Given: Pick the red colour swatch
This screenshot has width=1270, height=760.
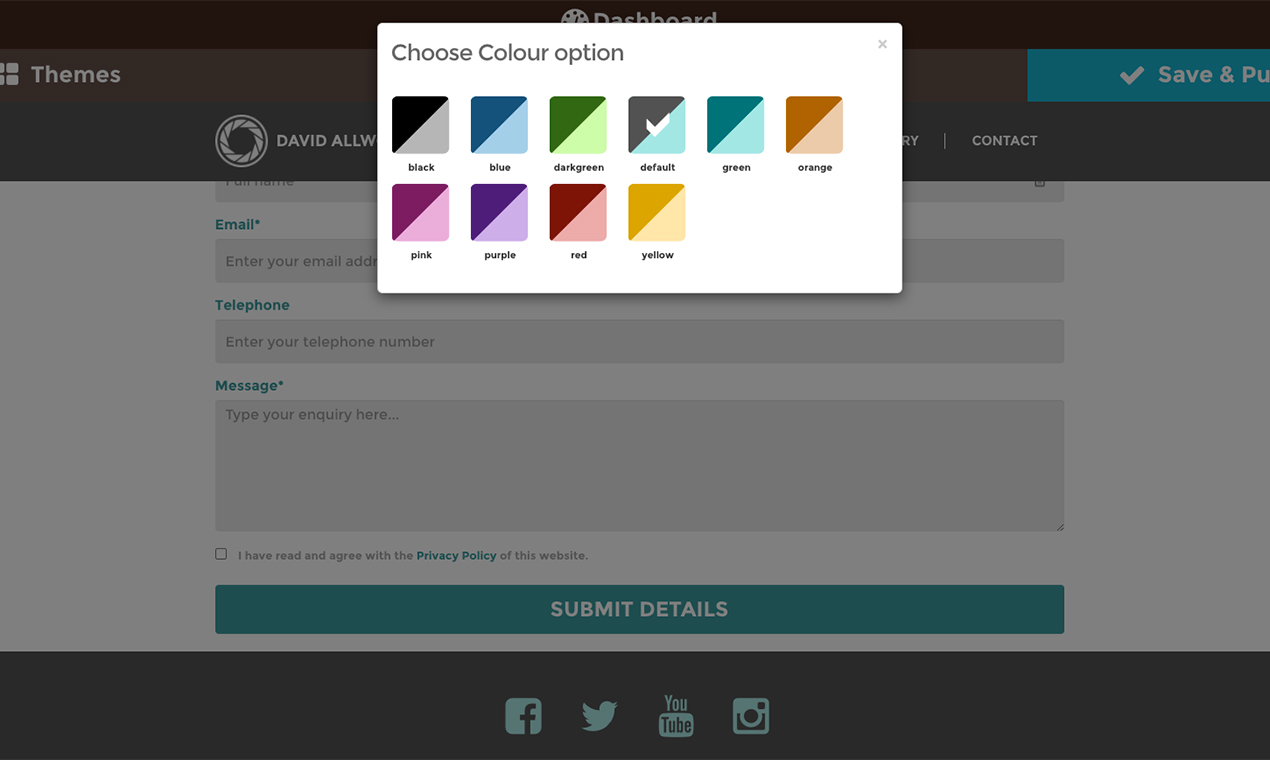Looking at the screenshot, I should coord(578,212).
